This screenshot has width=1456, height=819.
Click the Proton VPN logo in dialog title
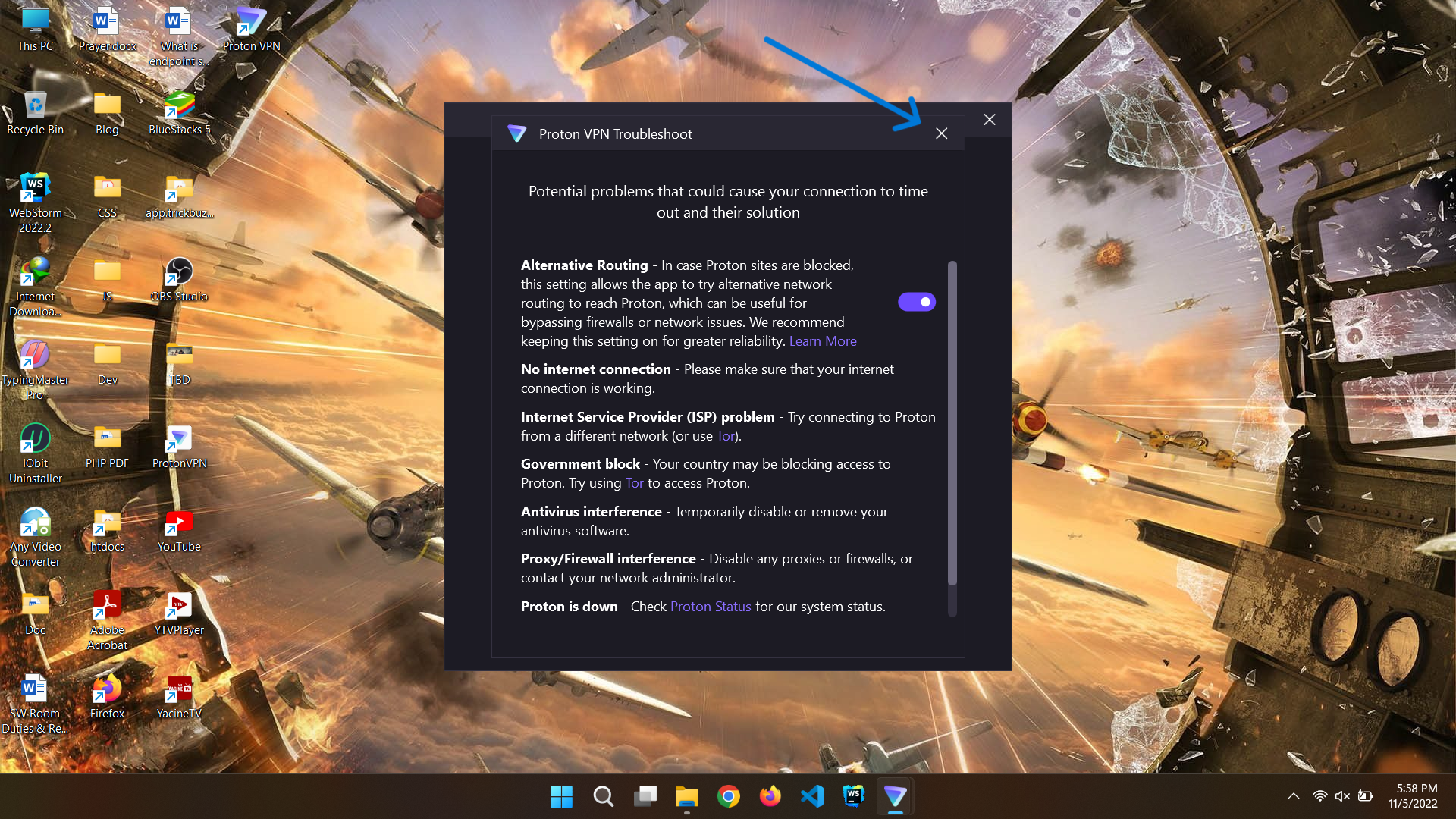point(516,133)
